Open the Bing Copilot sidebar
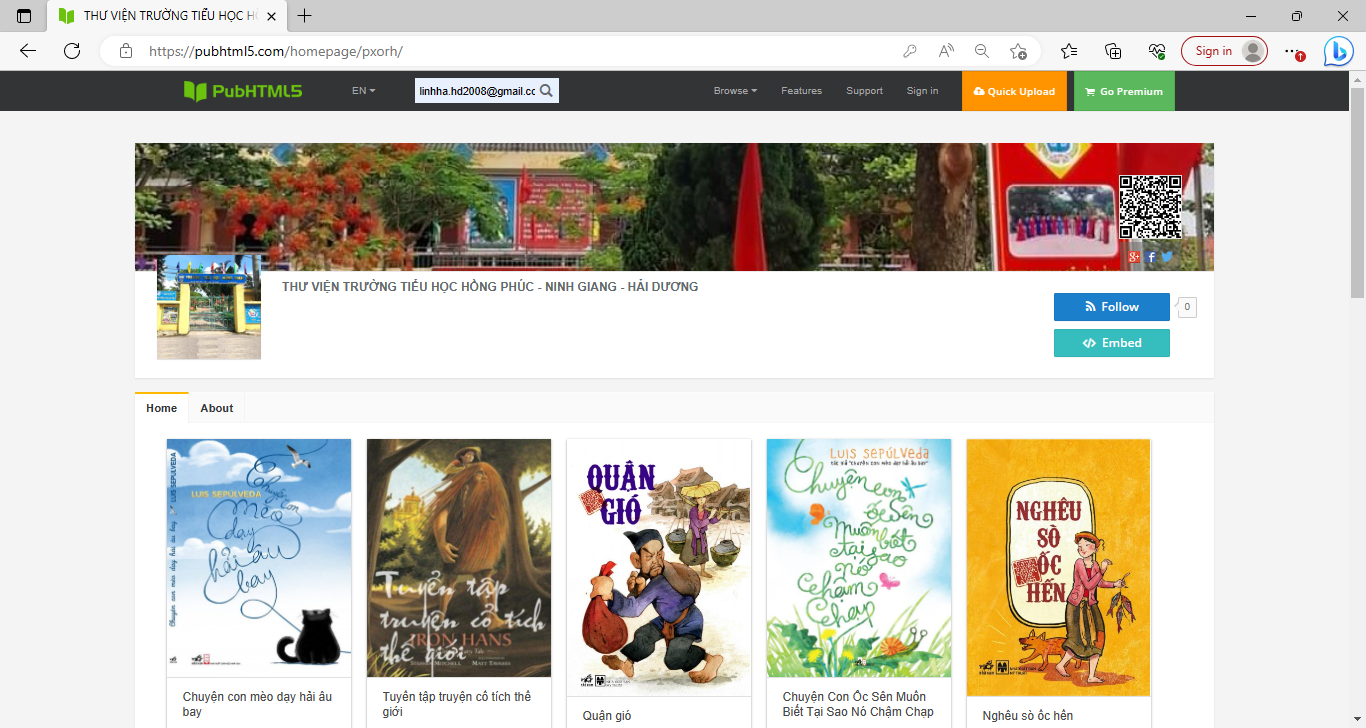This screenshot has width=1366, height=728. [x=1338, y=51]
